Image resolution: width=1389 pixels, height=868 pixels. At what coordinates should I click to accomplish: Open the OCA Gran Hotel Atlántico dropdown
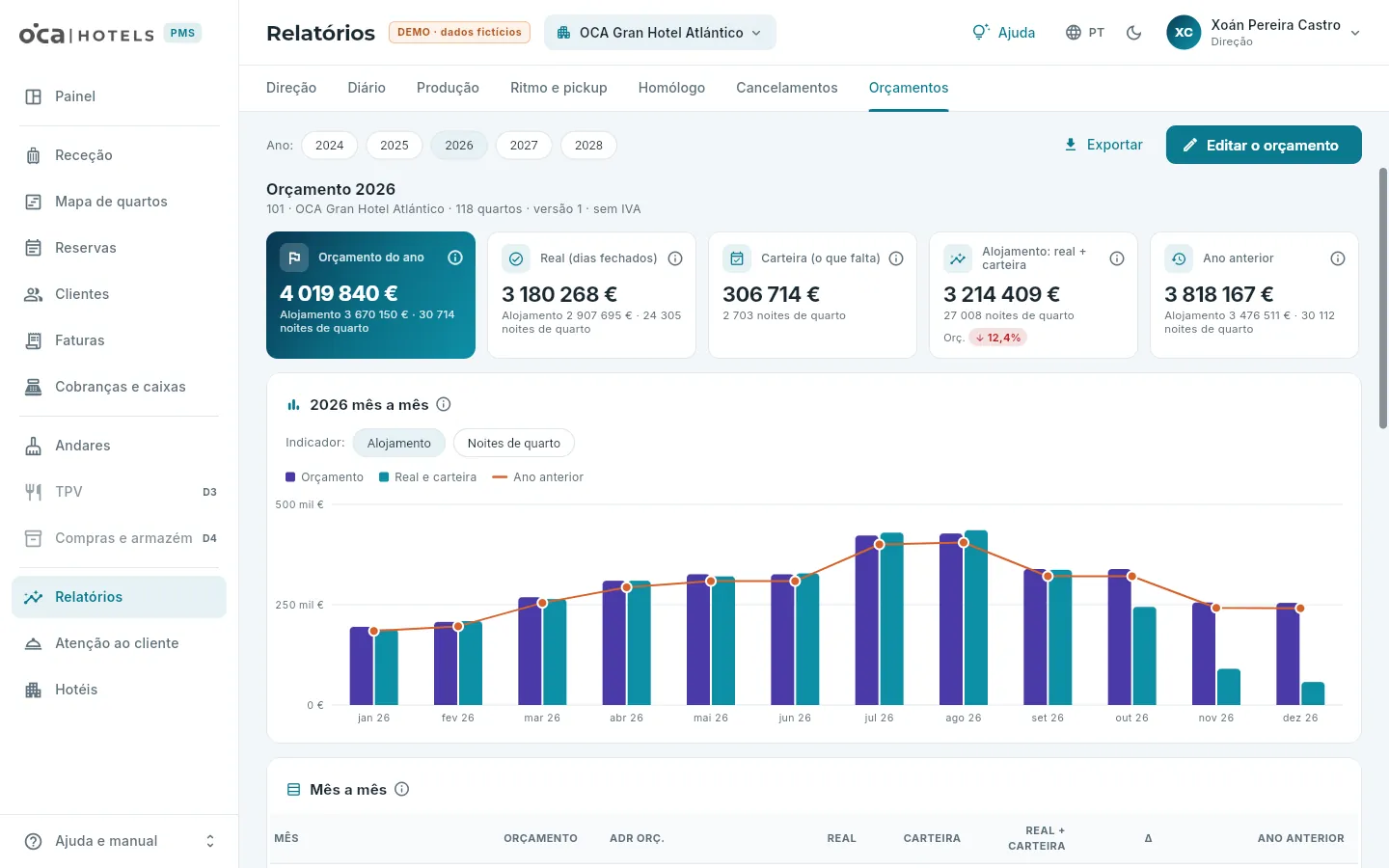tap(660, 33)
